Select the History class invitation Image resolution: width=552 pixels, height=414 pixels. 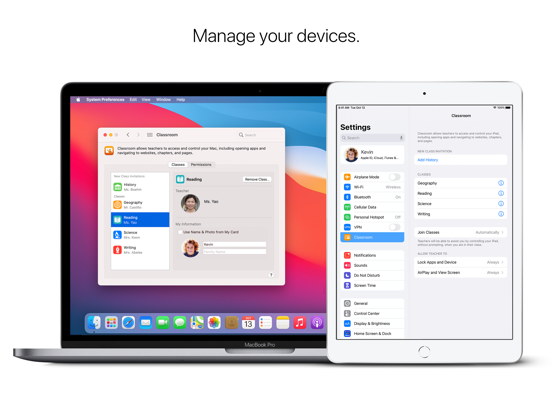coord(140,187)
